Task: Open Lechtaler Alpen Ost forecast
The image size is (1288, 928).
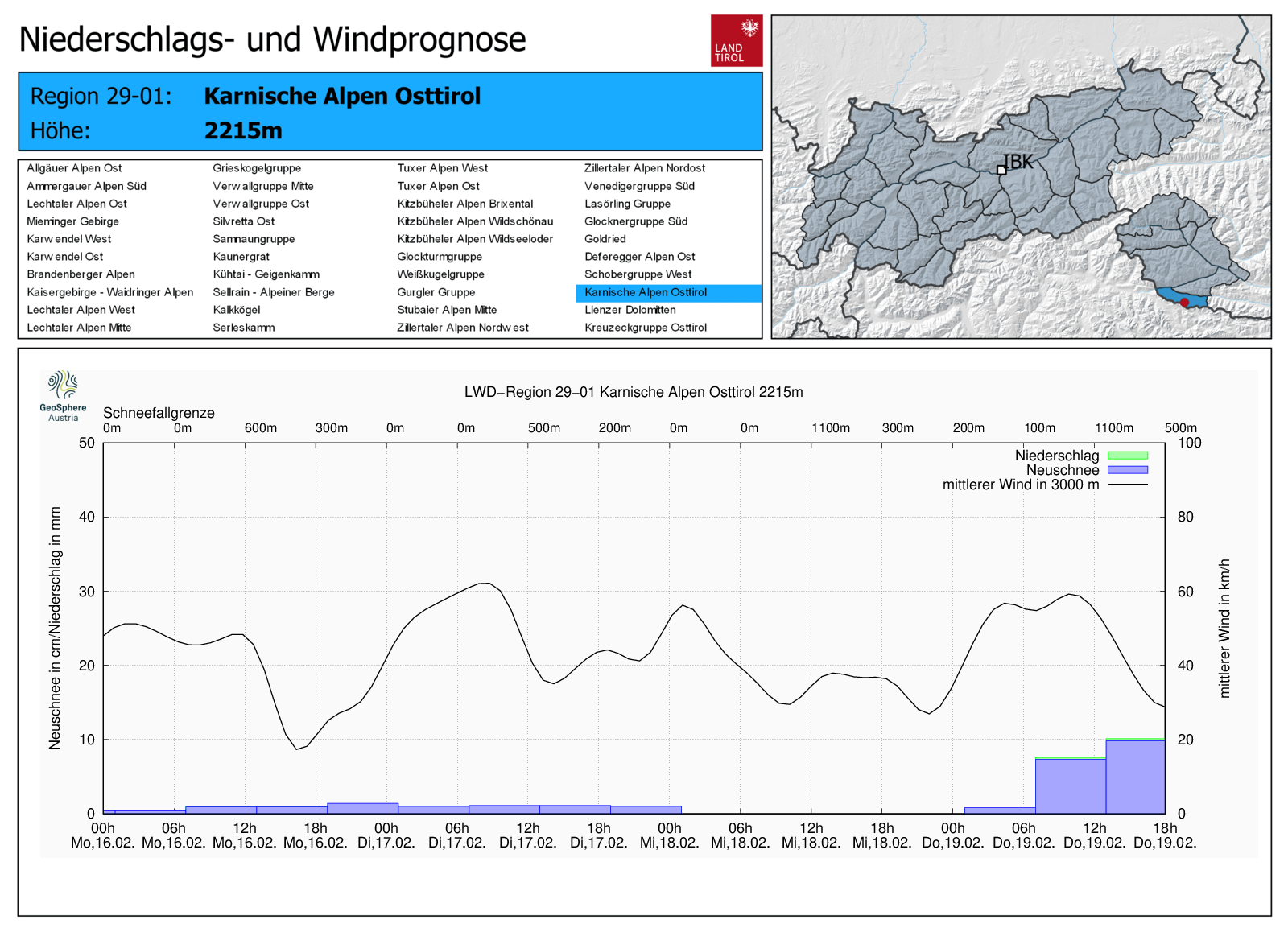Action: (76, 204)
